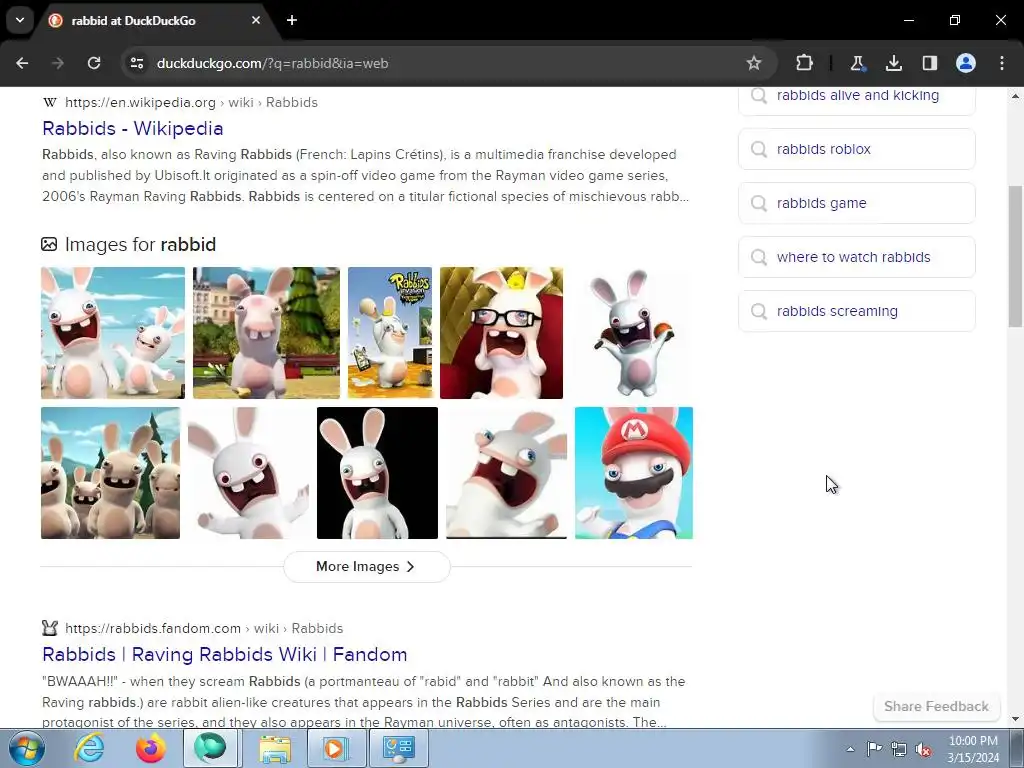Open the image of two rabbids on a beach

[x=113, y=332]
